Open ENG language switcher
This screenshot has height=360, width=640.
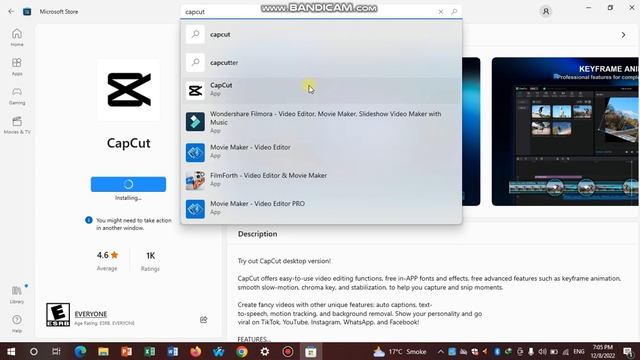[579, 351]
